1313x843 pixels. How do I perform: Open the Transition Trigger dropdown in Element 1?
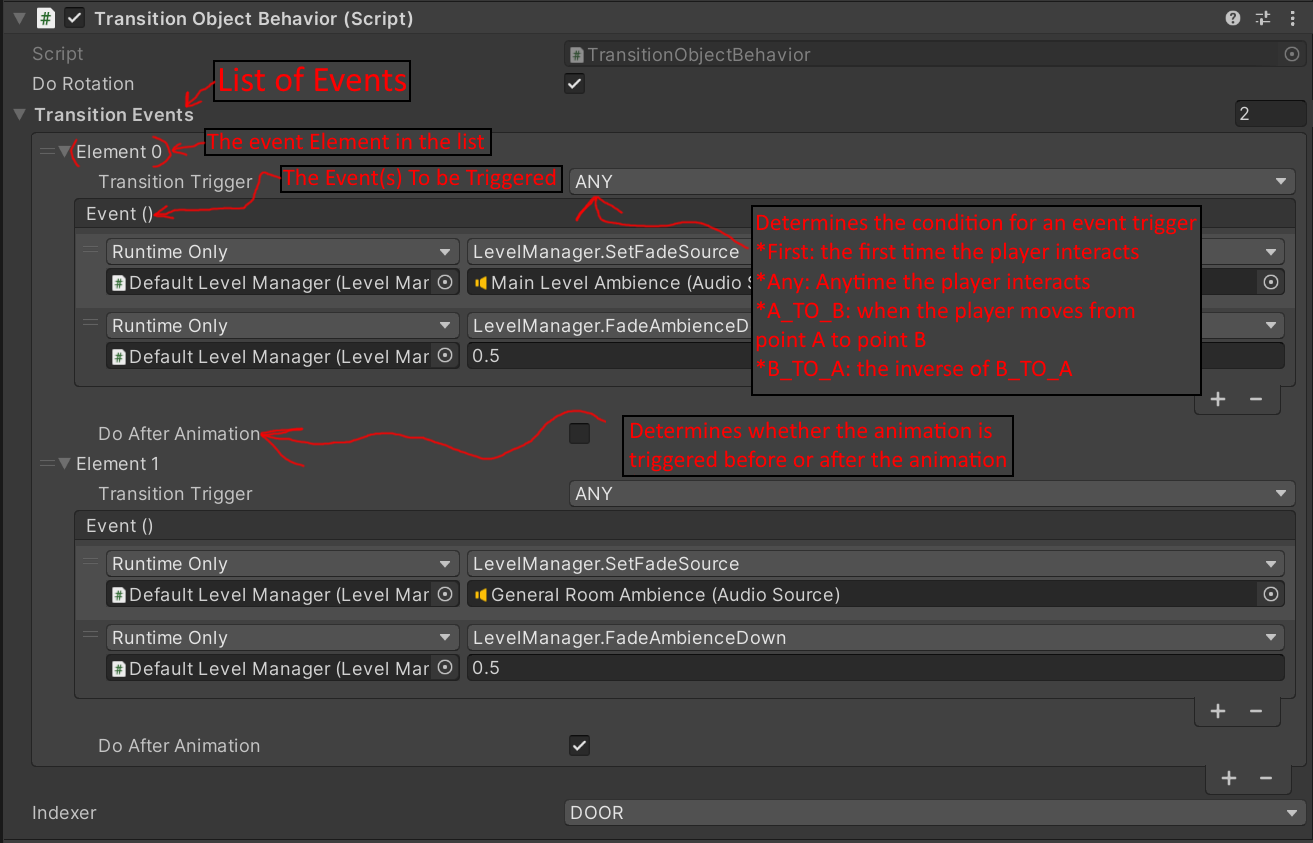point(930,493)
